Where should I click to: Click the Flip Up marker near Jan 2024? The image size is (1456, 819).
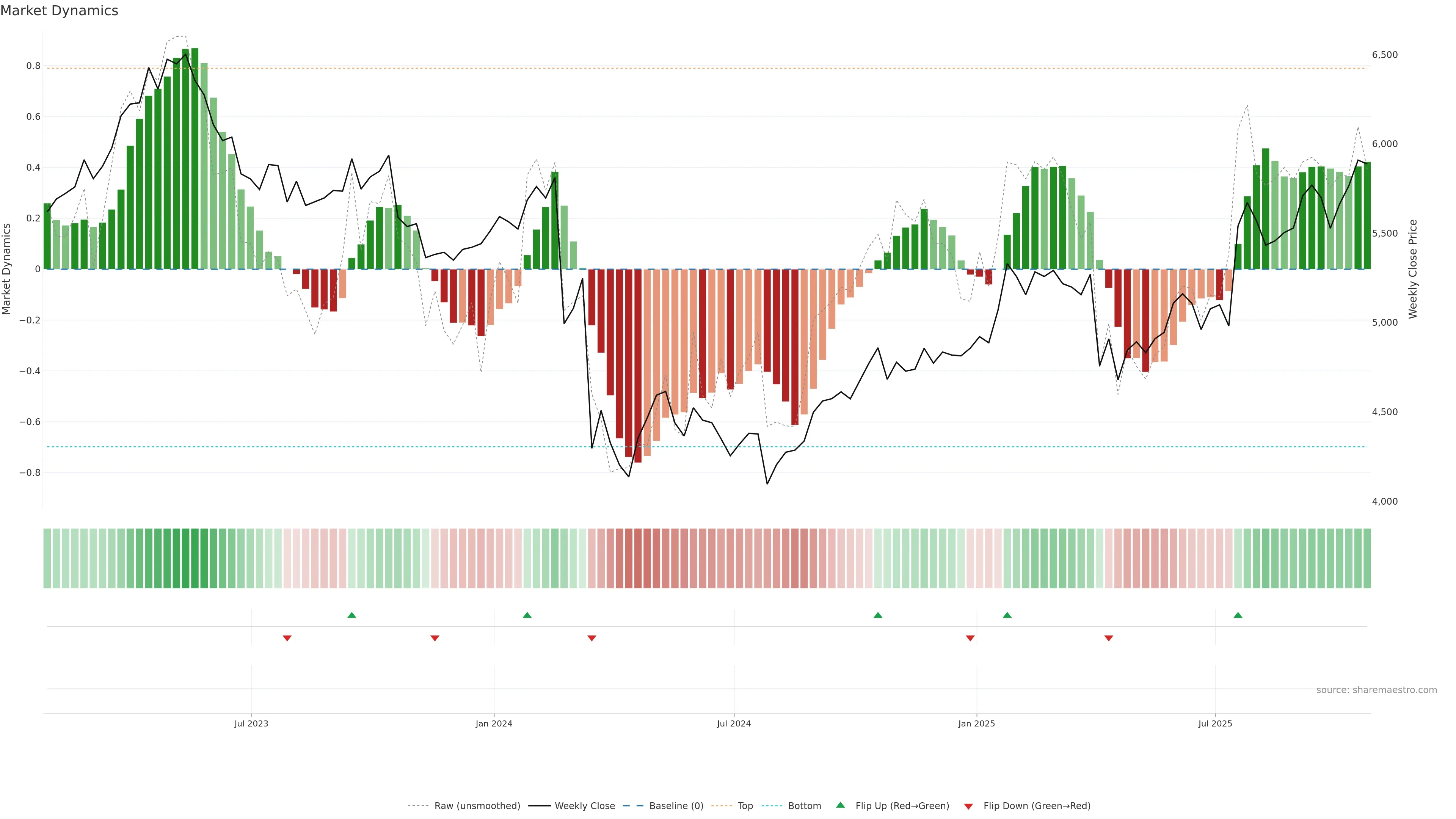pos(527,615)
